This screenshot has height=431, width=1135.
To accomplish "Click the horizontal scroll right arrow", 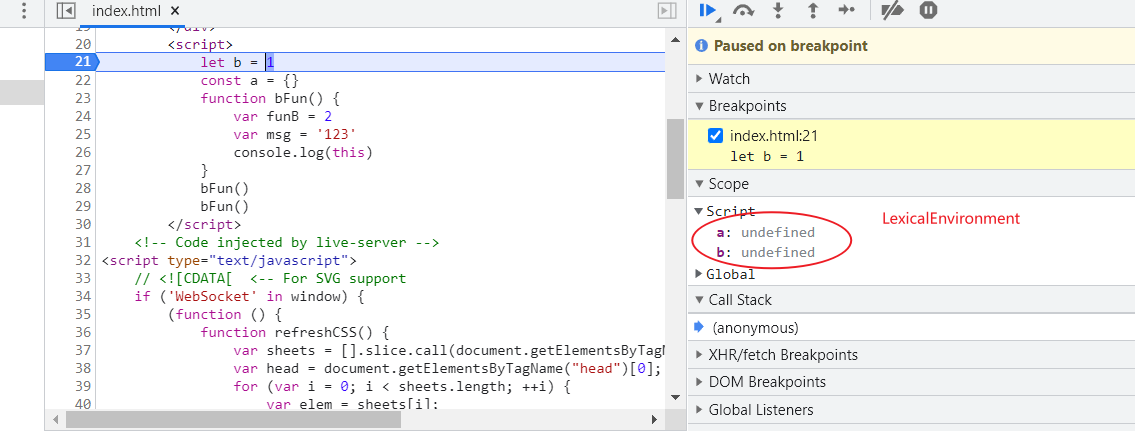I will pos(654,419).
